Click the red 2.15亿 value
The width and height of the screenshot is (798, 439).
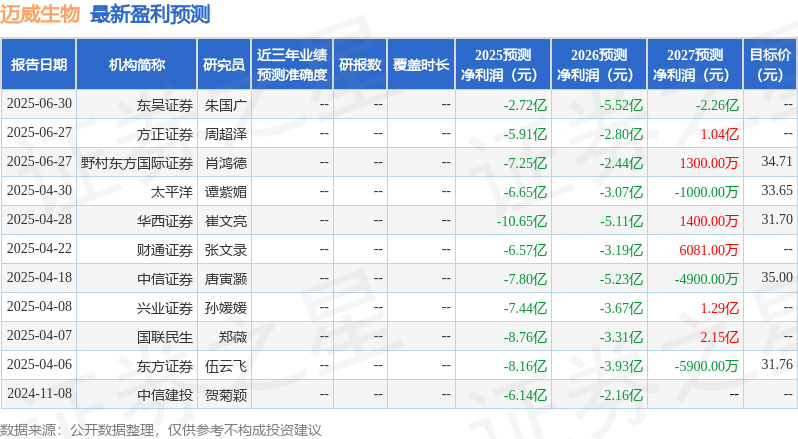[720, 337]
